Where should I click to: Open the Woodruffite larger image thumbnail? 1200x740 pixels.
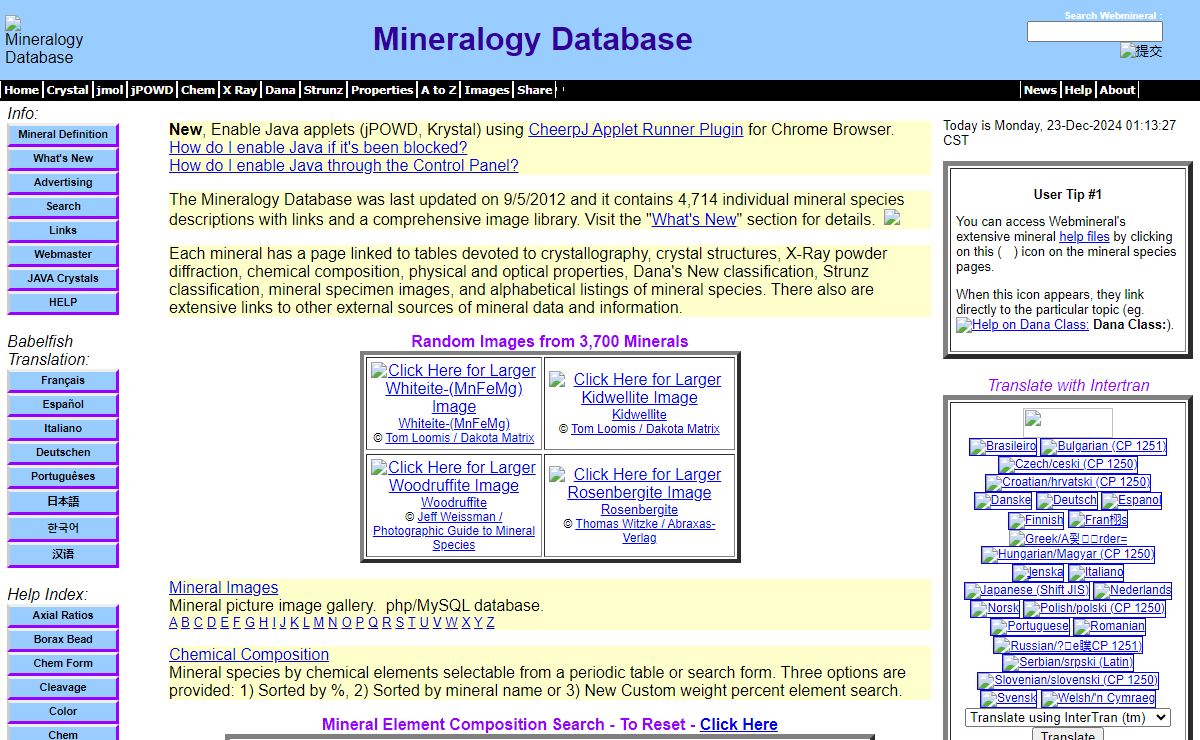pos(453,476)
